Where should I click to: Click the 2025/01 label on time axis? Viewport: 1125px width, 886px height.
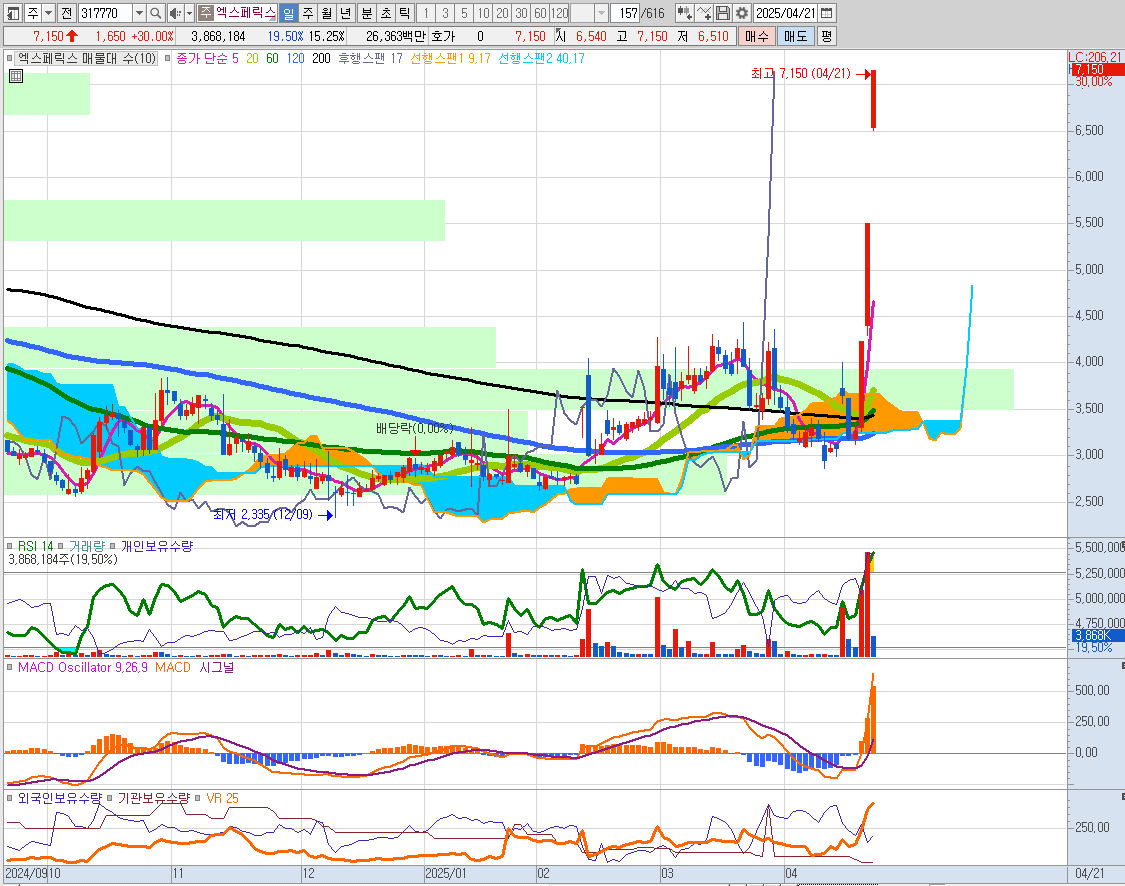[446, 873]
